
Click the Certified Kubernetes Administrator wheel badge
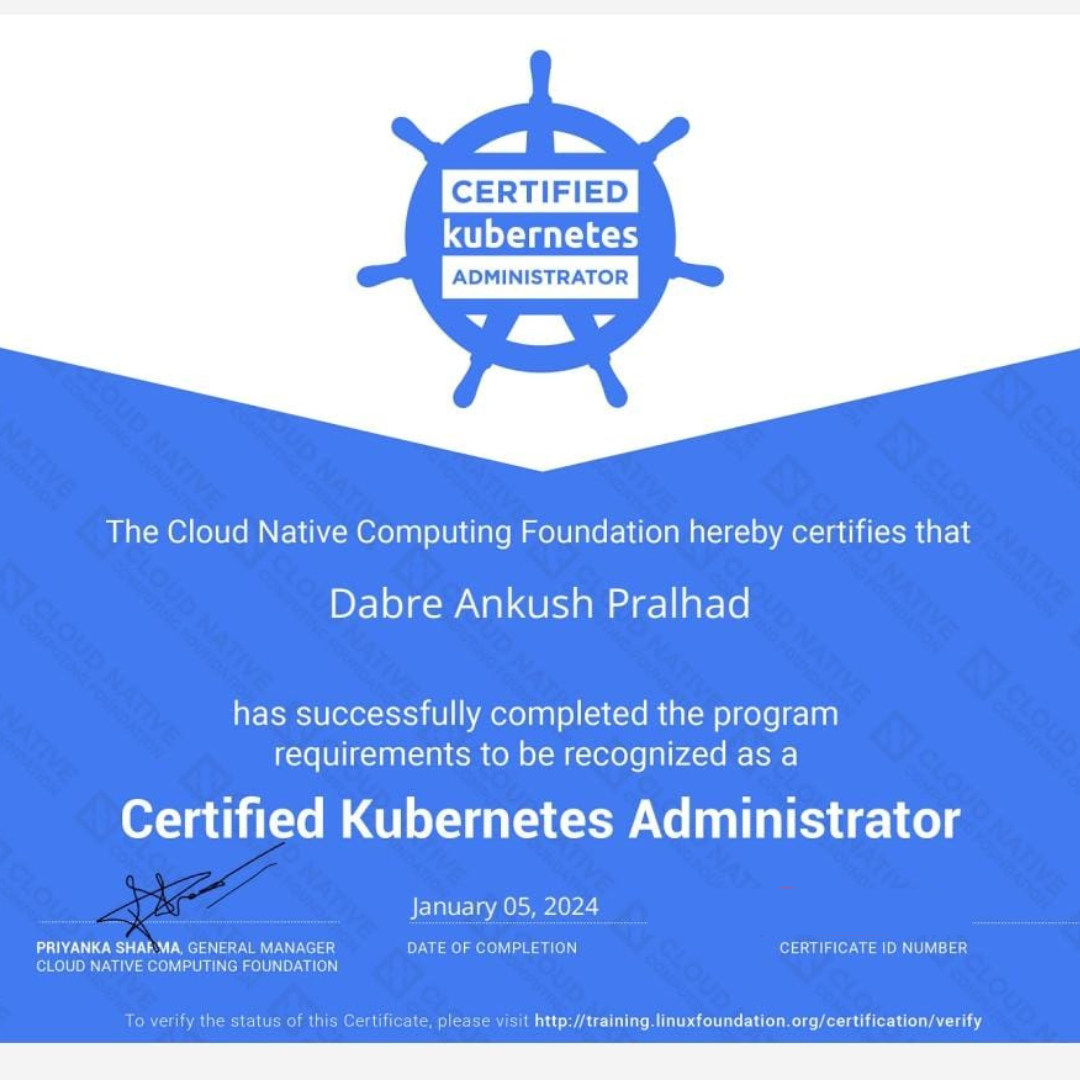click(x=540, y=229)
